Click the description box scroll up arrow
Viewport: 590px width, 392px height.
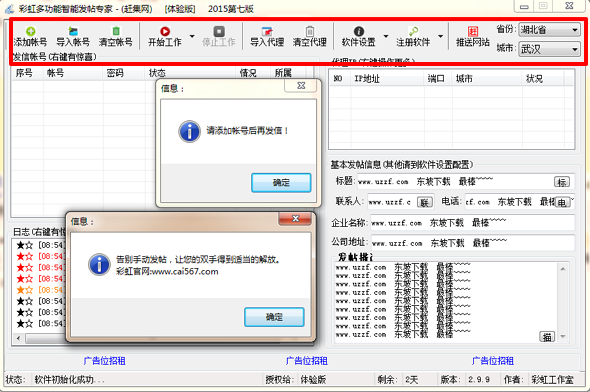(x=563, y=269)
